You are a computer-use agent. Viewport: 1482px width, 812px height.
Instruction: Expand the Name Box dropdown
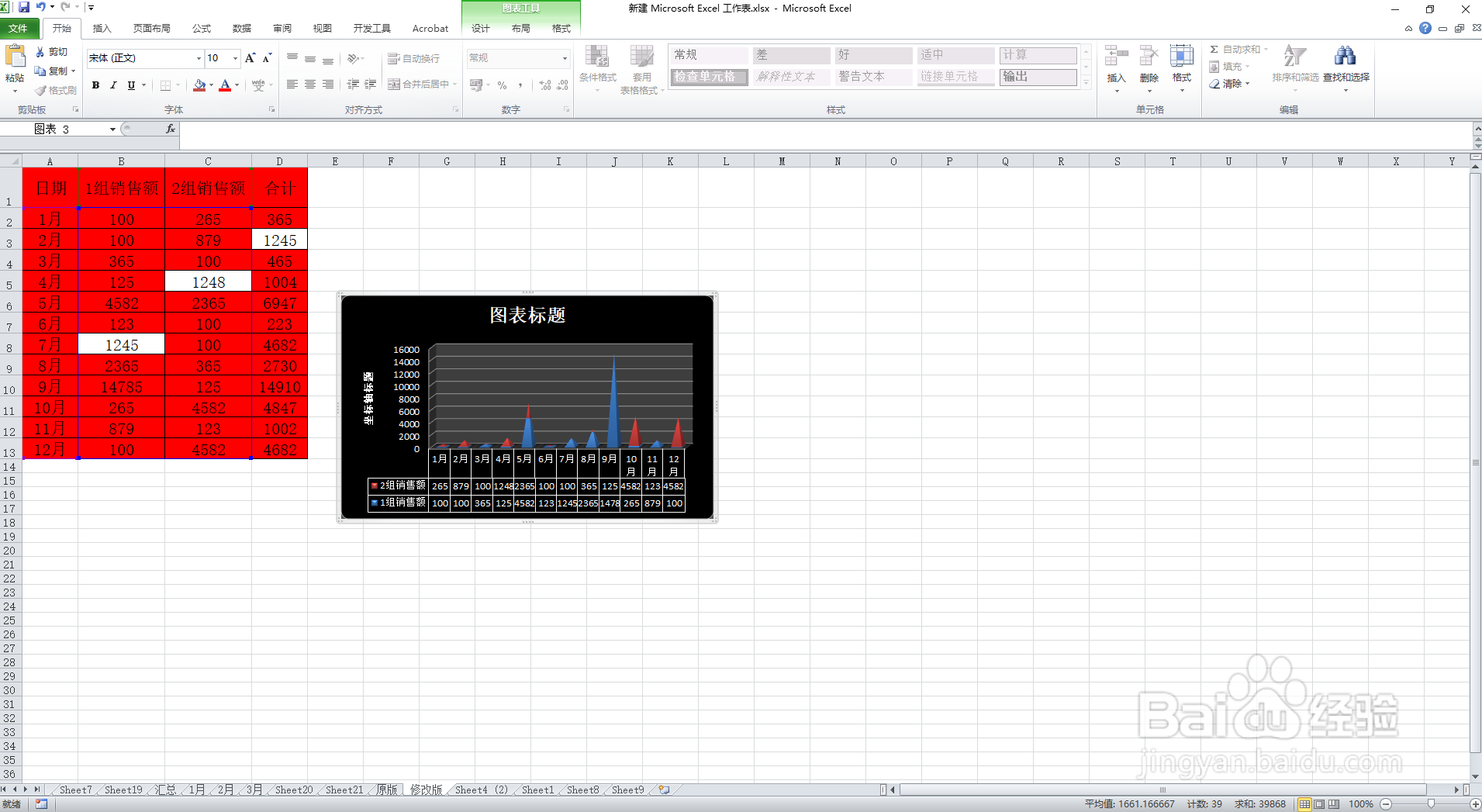[x=112, y=130]
